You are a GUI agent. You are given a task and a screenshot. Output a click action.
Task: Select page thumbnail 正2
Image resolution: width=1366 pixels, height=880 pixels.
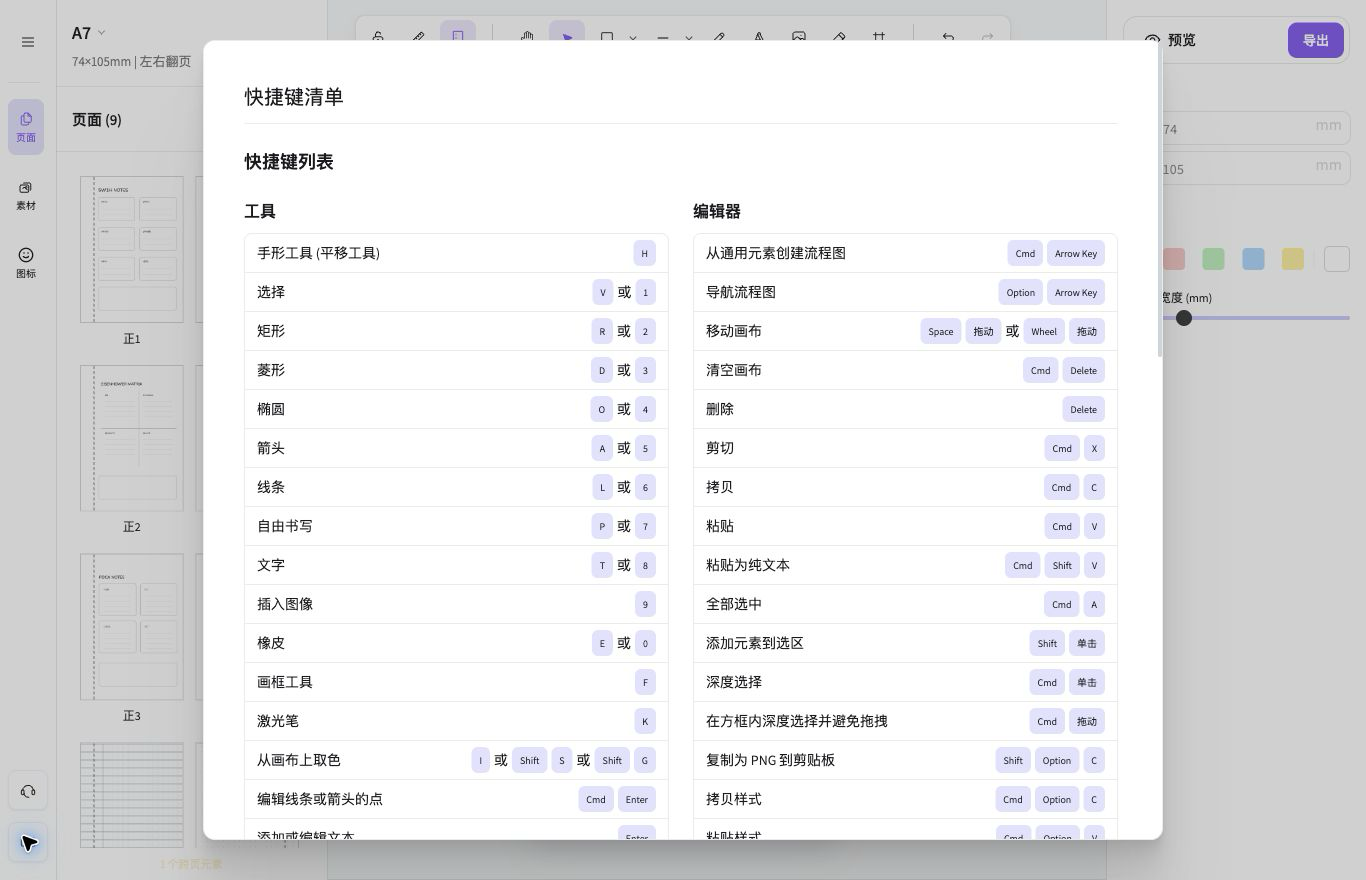132,438
